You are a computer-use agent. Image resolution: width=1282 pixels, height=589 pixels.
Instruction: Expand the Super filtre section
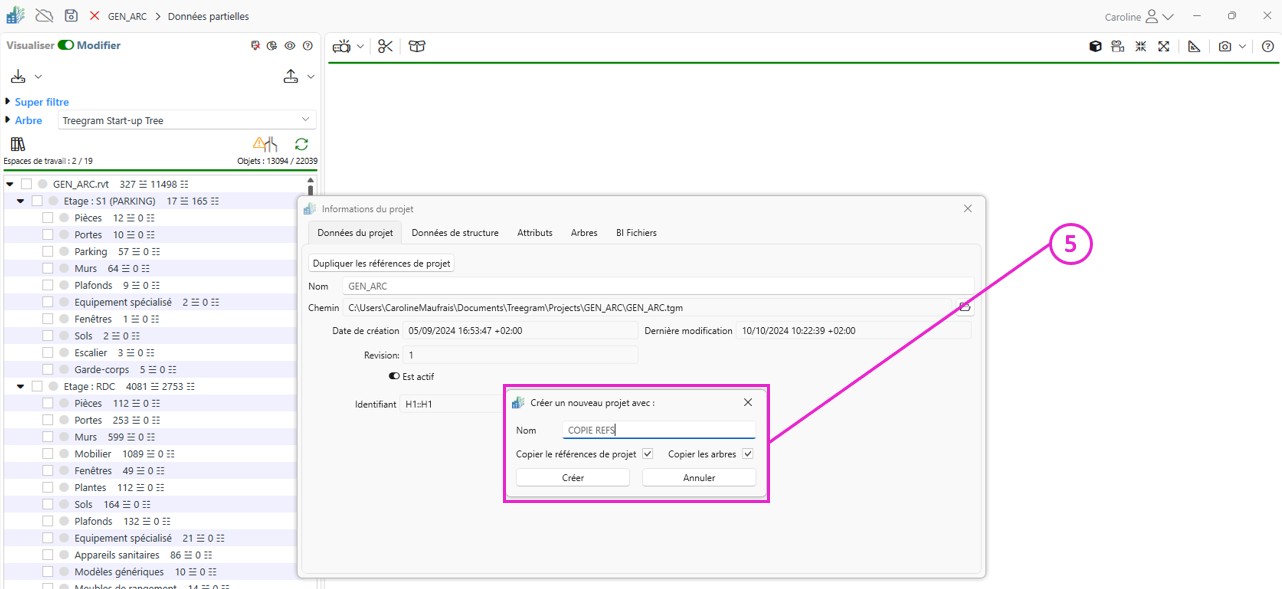[8, 102]
